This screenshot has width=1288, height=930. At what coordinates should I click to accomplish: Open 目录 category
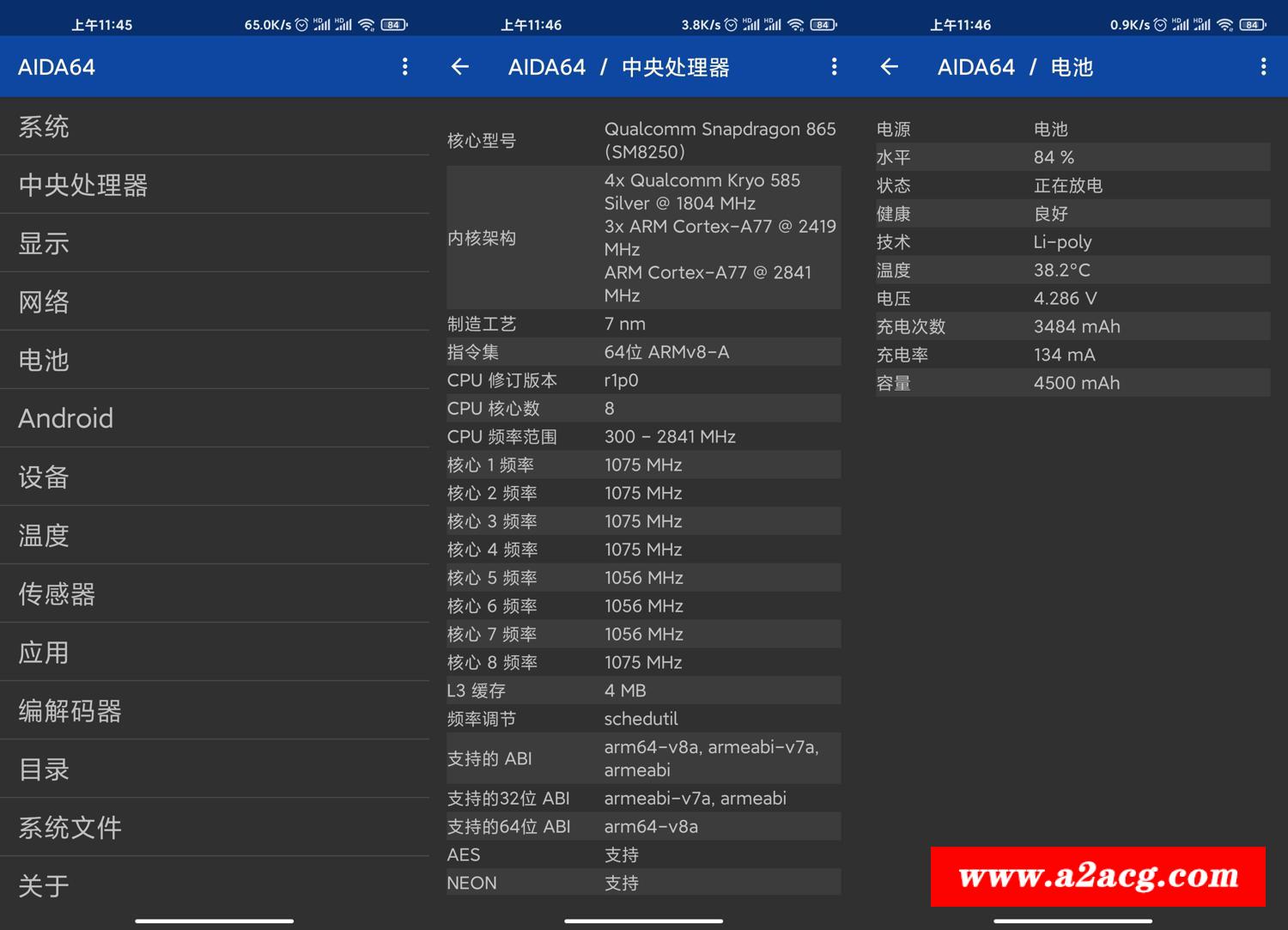point(215,769)
